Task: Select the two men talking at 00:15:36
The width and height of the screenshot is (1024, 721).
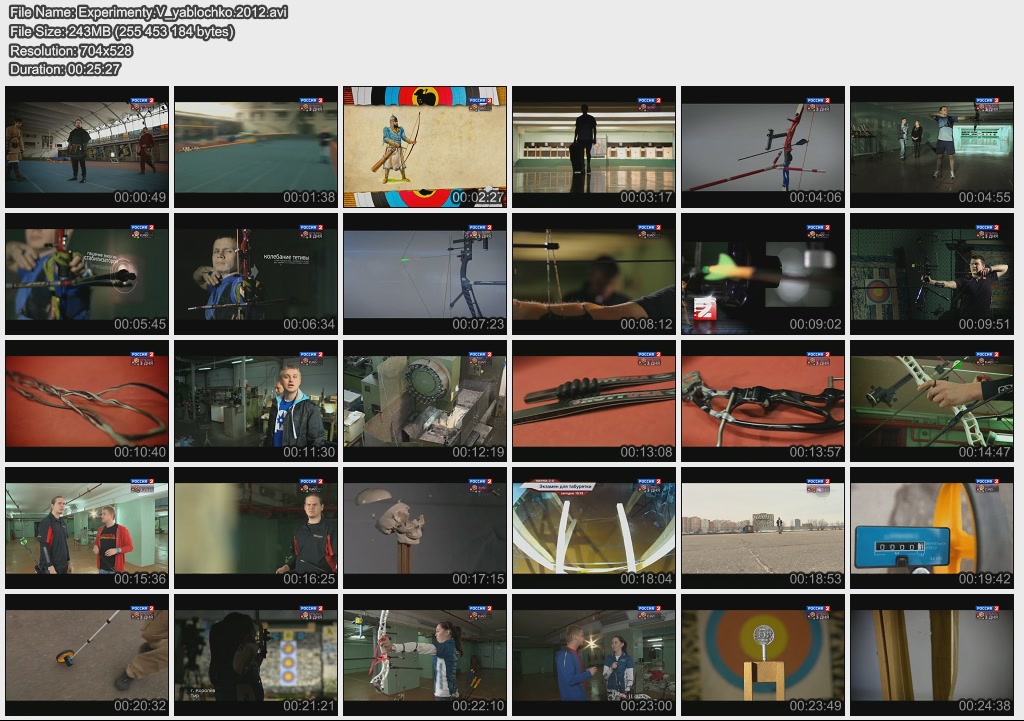Action: coord(87,528)
